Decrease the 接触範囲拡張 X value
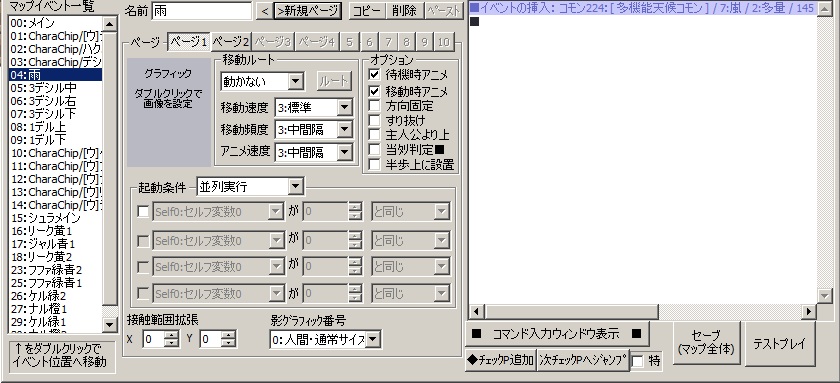Screen dimensions: 840x383 pos(171,343)
